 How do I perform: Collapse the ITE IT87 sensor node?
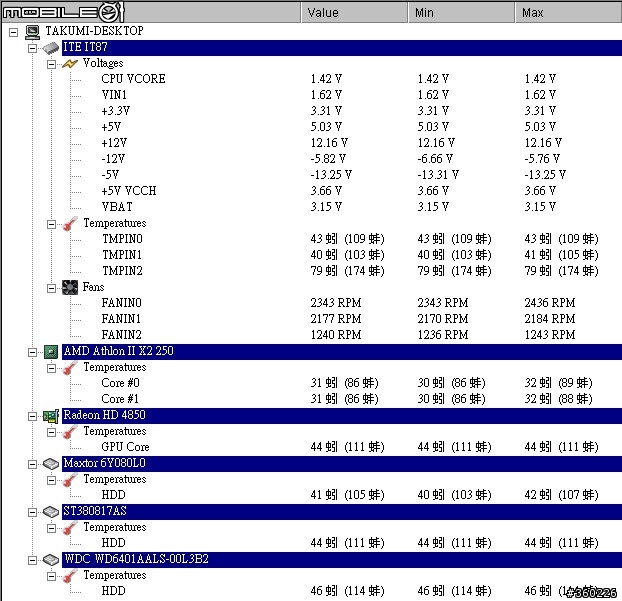33,48
